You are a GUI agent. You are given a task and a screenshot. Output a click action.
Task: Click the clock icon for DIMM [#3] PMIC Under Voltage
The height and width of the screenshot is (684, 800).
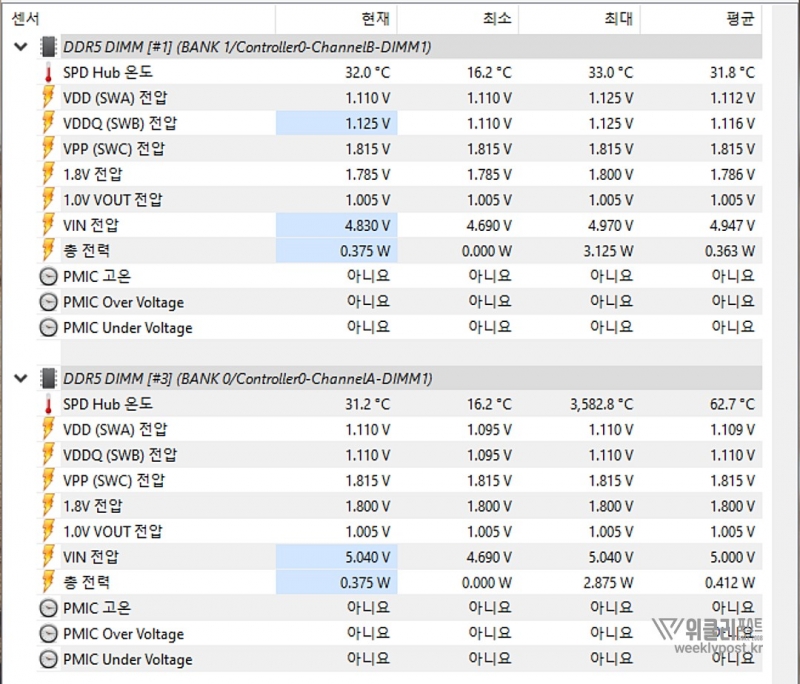coord(48,660)
